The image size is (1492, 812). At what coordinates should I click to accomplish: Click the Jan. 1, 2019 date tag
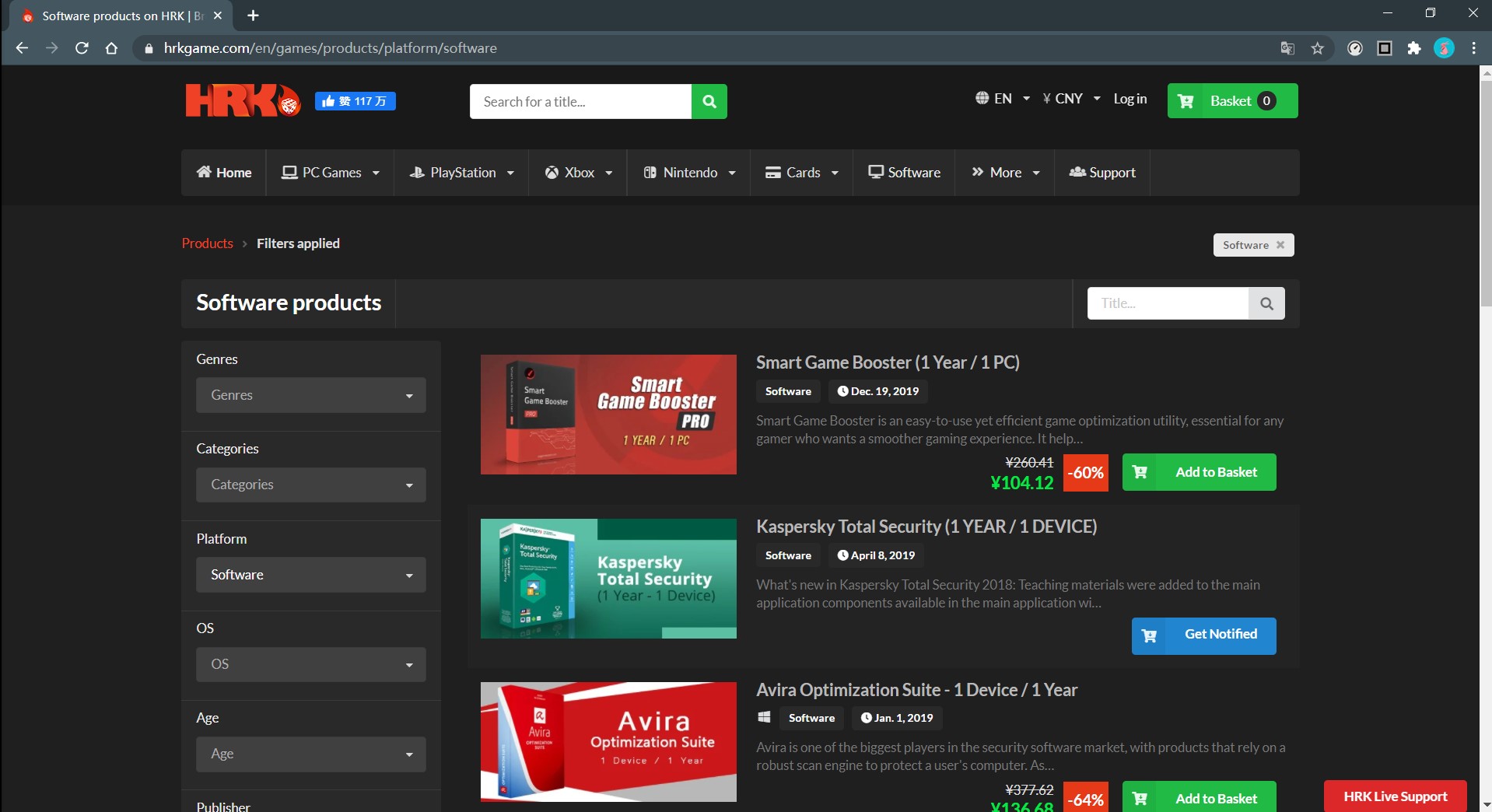(x=897, y=718)
